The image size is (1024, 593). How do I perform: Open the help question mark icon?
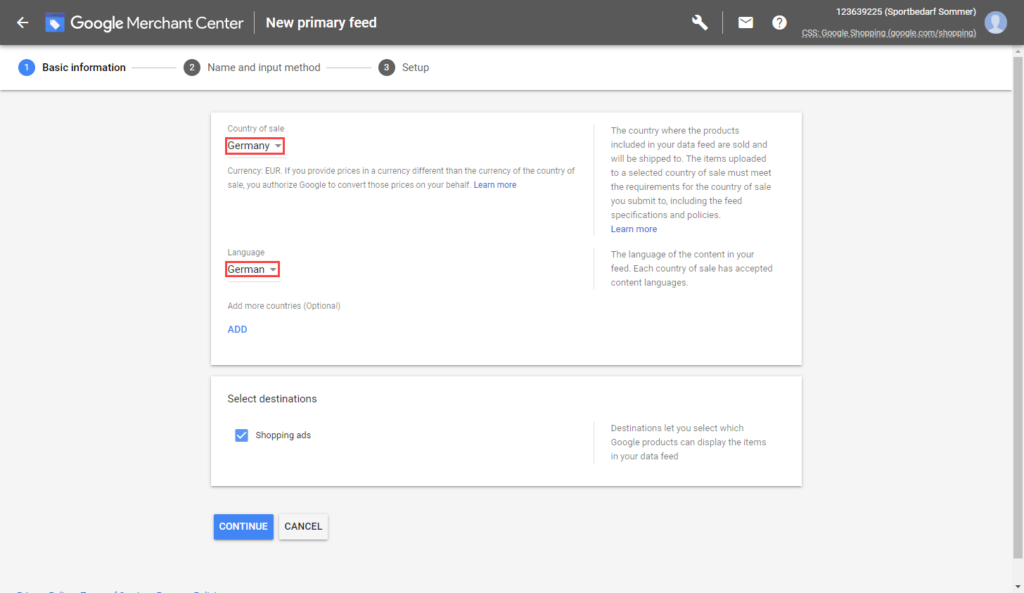pyautogui.click(x=779, y=22)
